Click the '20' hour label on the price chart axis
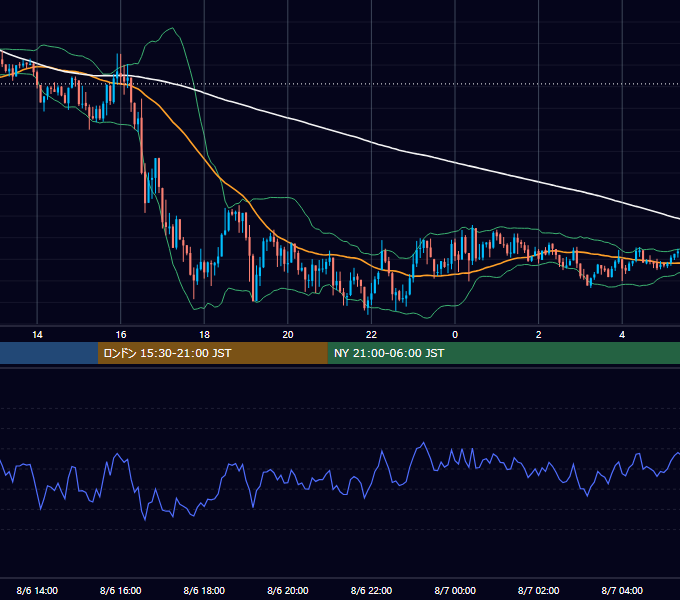This screenshot has height=600, width=680. (288, 335)
